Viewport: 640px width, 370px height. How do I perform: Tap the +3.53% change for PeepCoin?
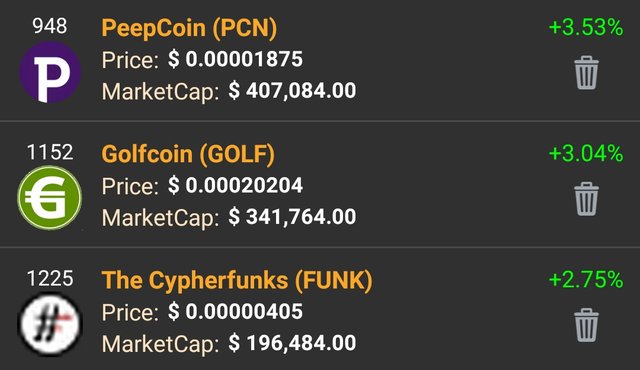point(586,28)
